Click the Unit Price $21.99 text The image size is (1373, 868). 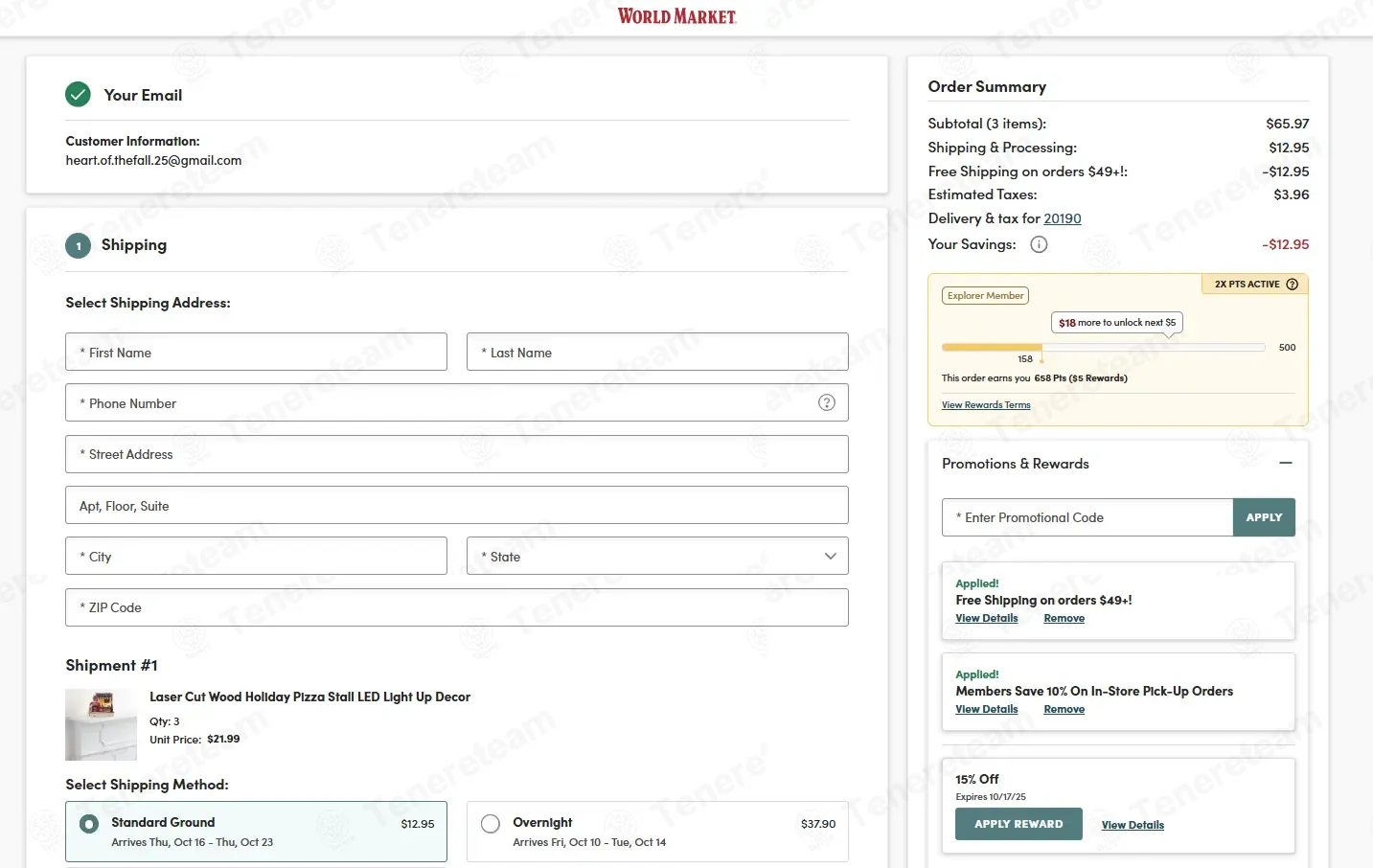click(x=195, y=740)
